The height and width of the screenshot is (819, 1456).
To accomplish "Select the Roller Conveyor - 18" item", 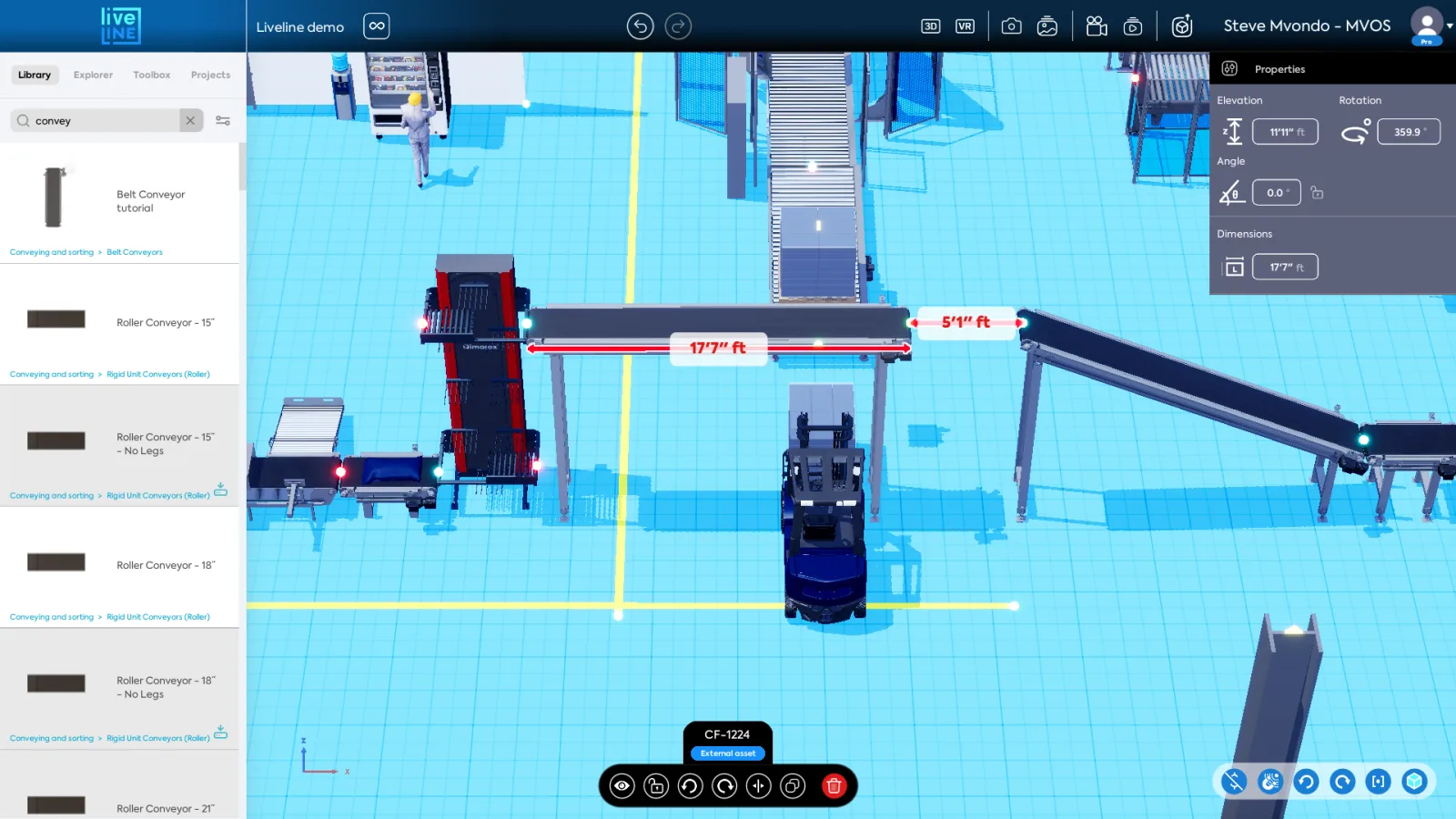I will point(119,566).
